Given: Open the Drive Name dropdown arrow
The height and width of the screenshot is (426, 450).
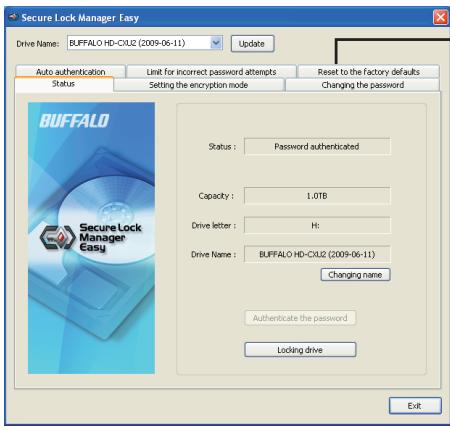Looking at the screenshot, I should 216,43.
